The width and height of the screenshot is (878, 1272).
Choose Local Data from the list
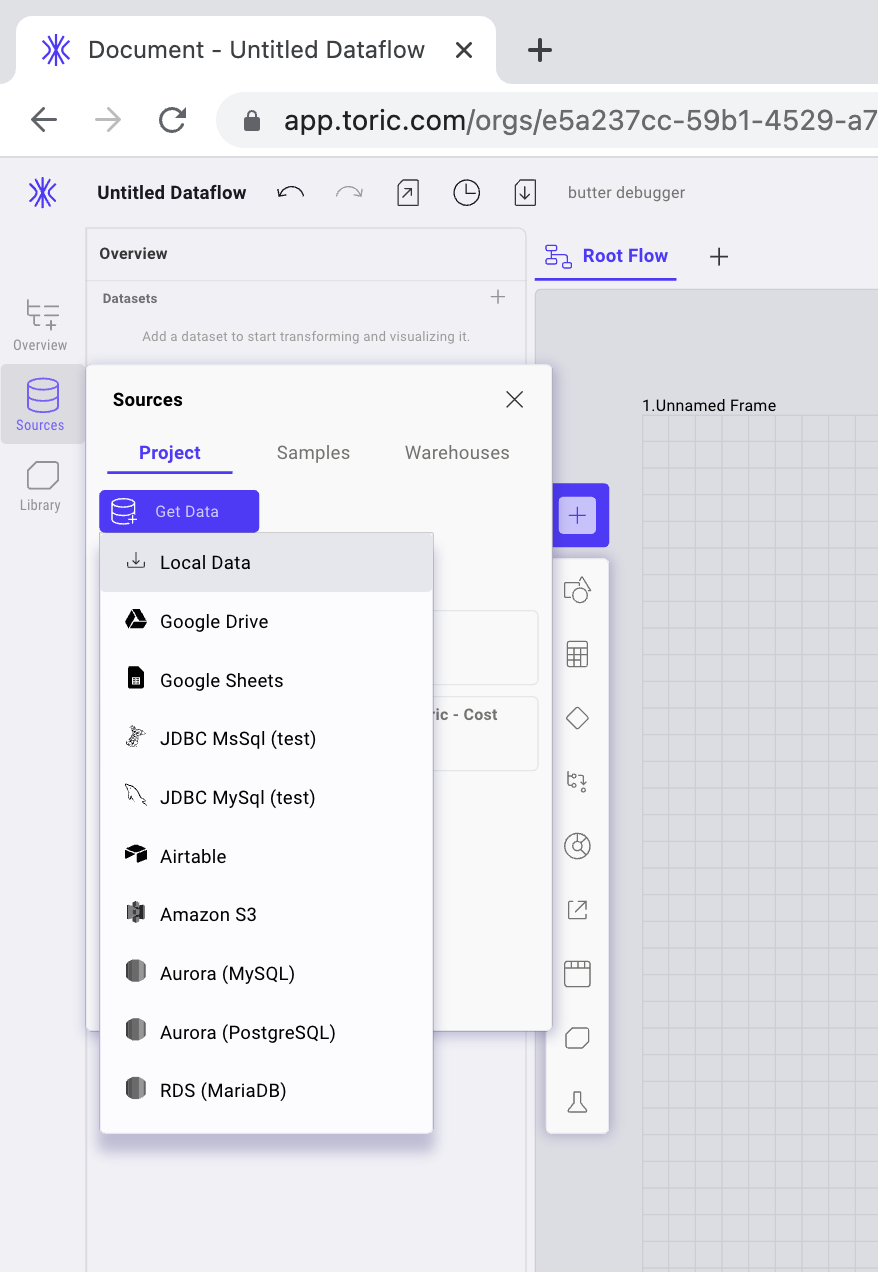tap(266, 563)
